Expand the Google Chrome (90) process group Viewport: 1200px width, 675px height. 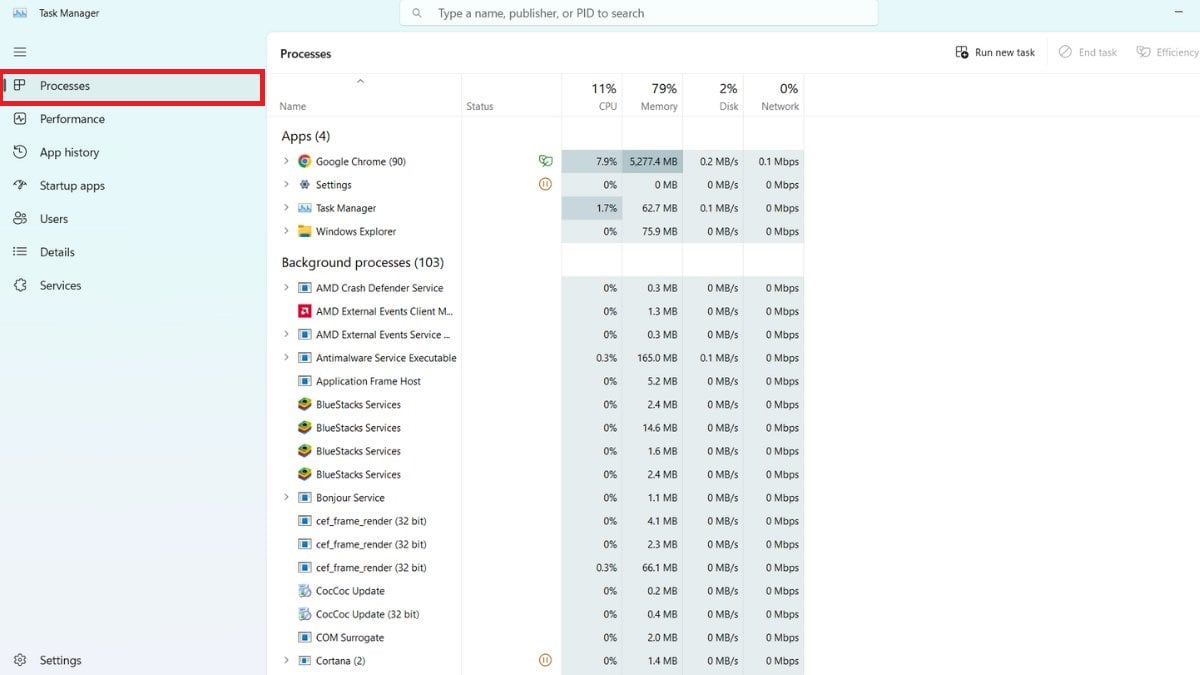point(286,161)
